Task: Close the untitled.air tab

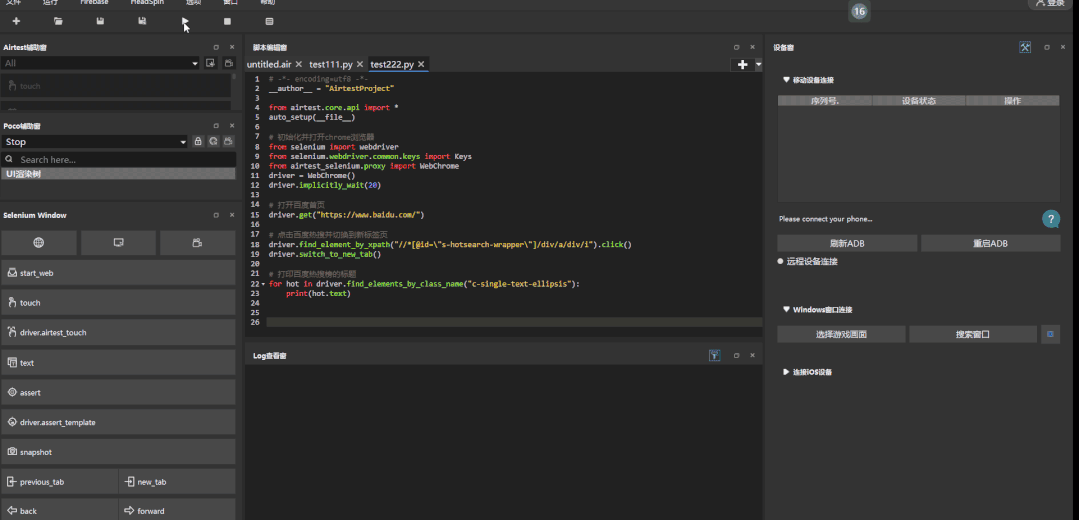Action: (299, 65)
